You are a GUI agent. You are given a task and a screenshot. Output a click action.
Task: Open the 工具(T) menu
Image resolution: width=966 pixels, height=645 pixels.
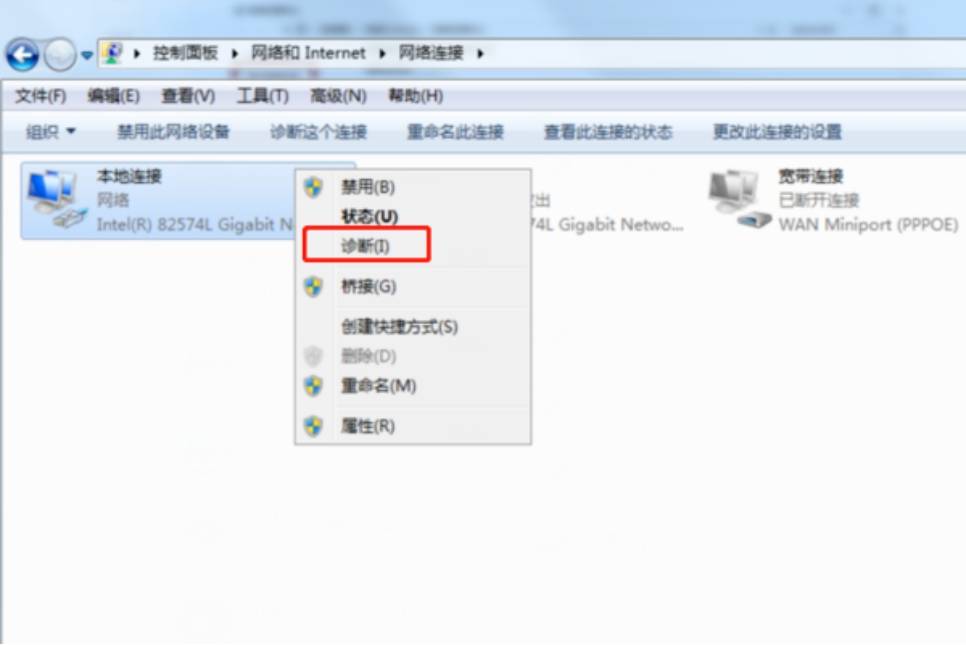[262, 96]
